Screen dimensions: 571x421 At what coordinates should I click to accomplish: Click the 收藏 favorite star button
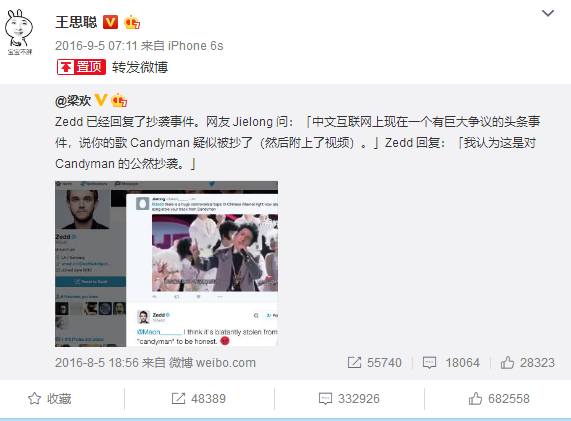pyautogui.click(x=50, y=399)
